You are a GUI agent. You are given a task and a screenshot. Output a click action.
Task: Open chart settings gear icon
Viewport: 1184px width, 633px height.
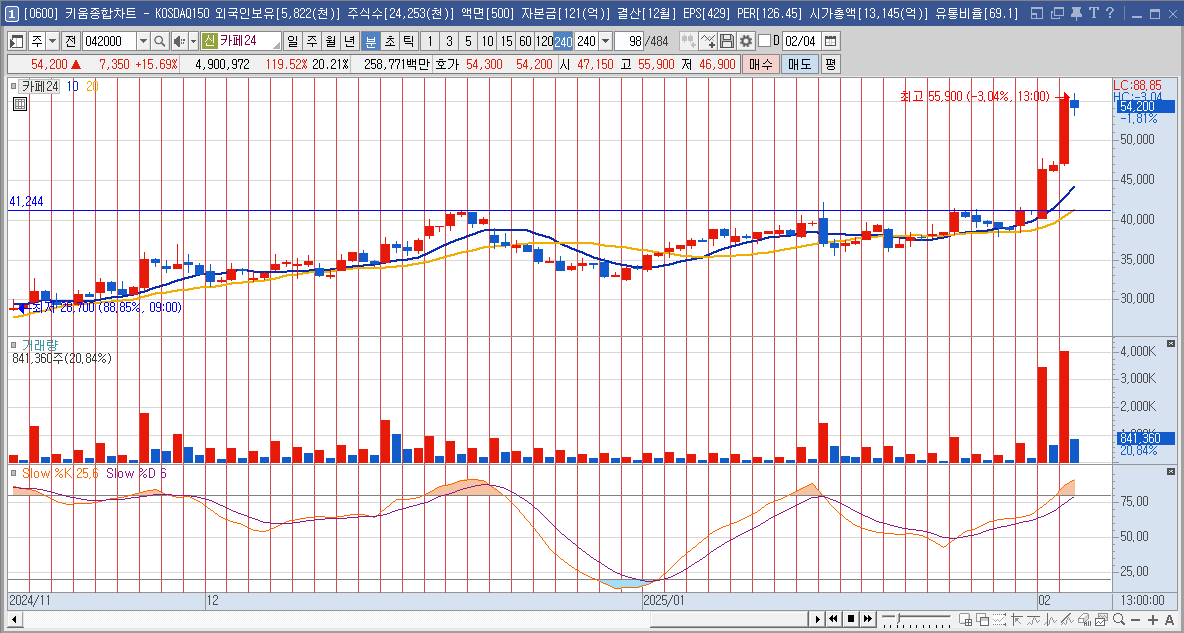pyautogui.click(x=746, y=42)
